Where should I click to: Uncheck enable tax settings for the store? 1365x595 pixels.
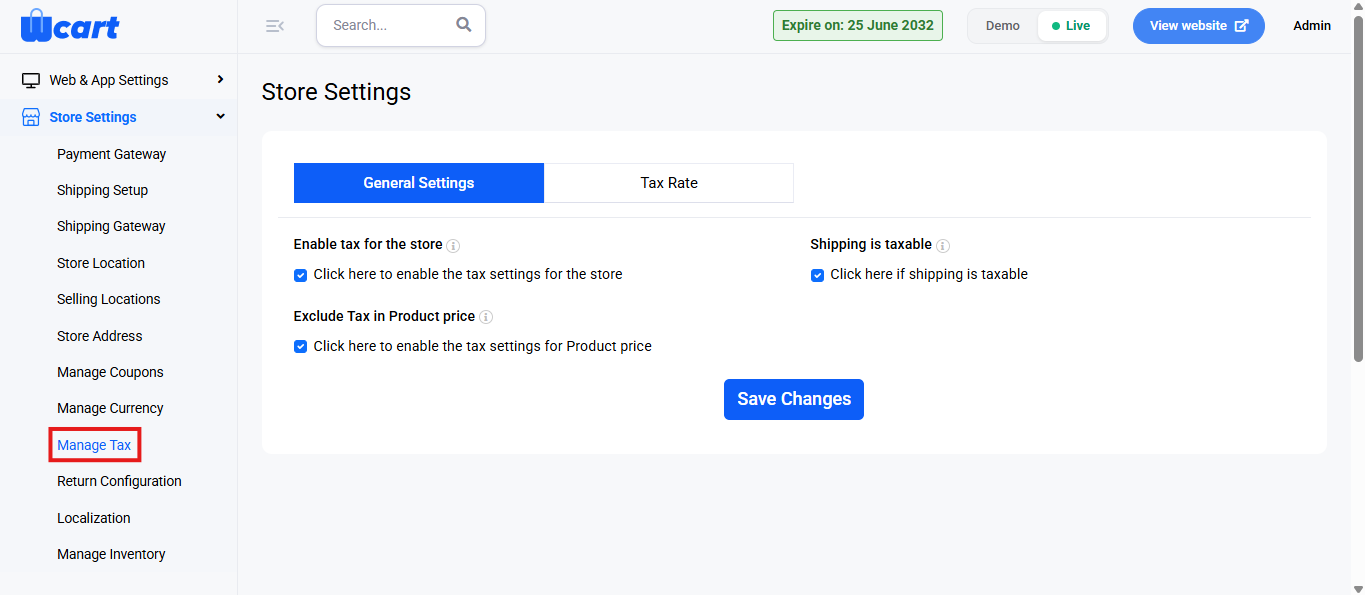[x=300, y=275]
